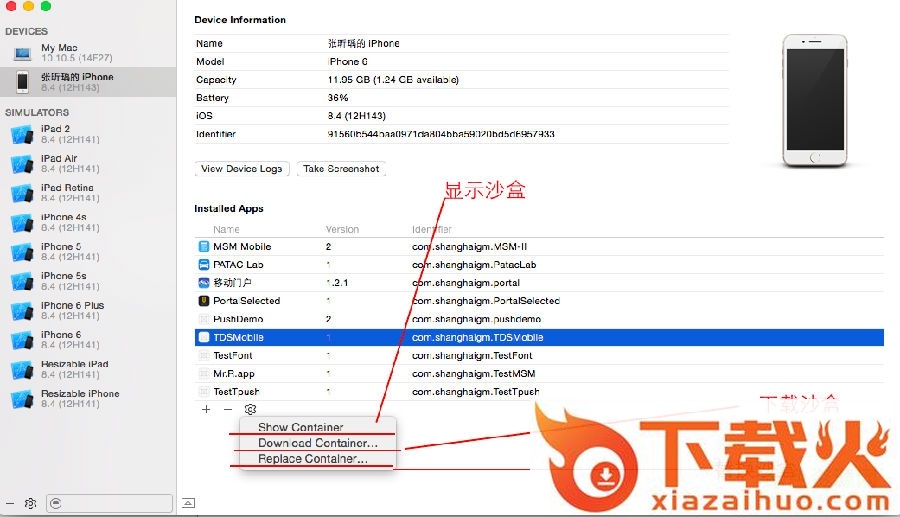Click the MSM Mobile app icon
The height and width of the screenshot is (517, 900).
pos(204,247)
